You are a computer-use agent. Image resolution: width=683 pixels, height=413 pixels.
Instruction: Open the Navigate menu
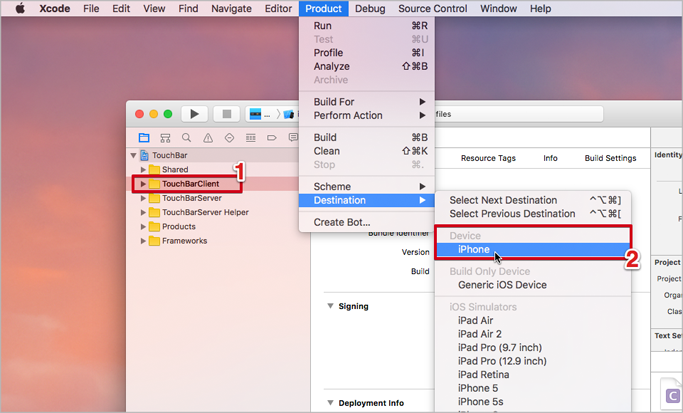(x=231, y=8)
